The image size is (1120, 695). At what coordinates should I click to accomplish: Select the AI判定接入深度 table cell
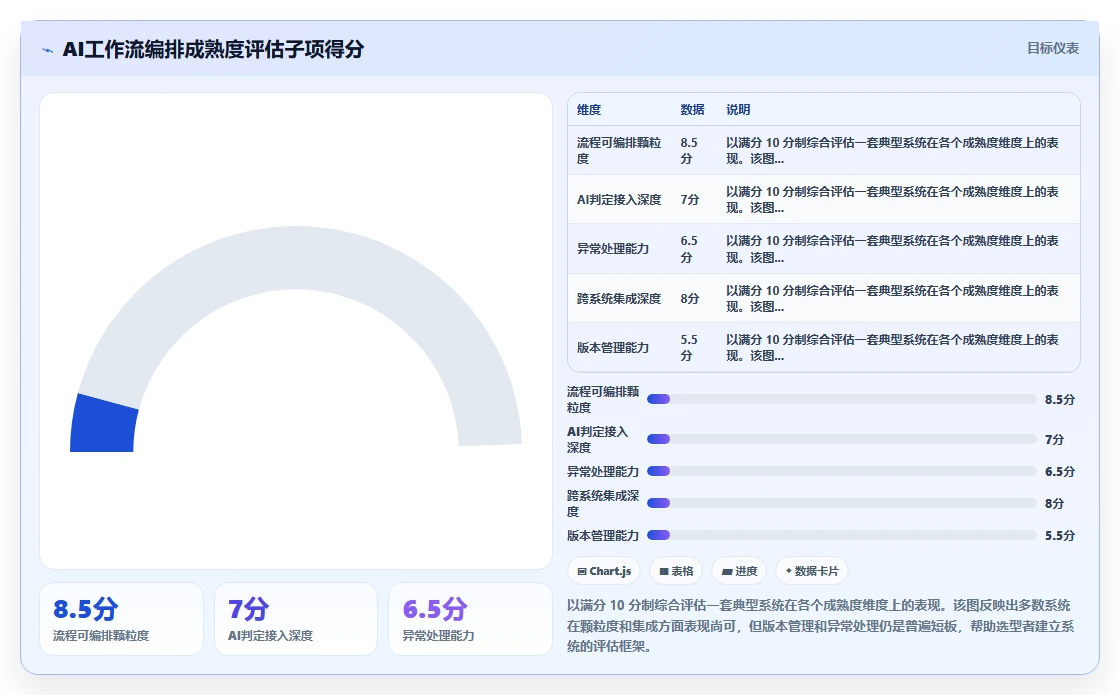pyautogui.click(x=619, y=199)
